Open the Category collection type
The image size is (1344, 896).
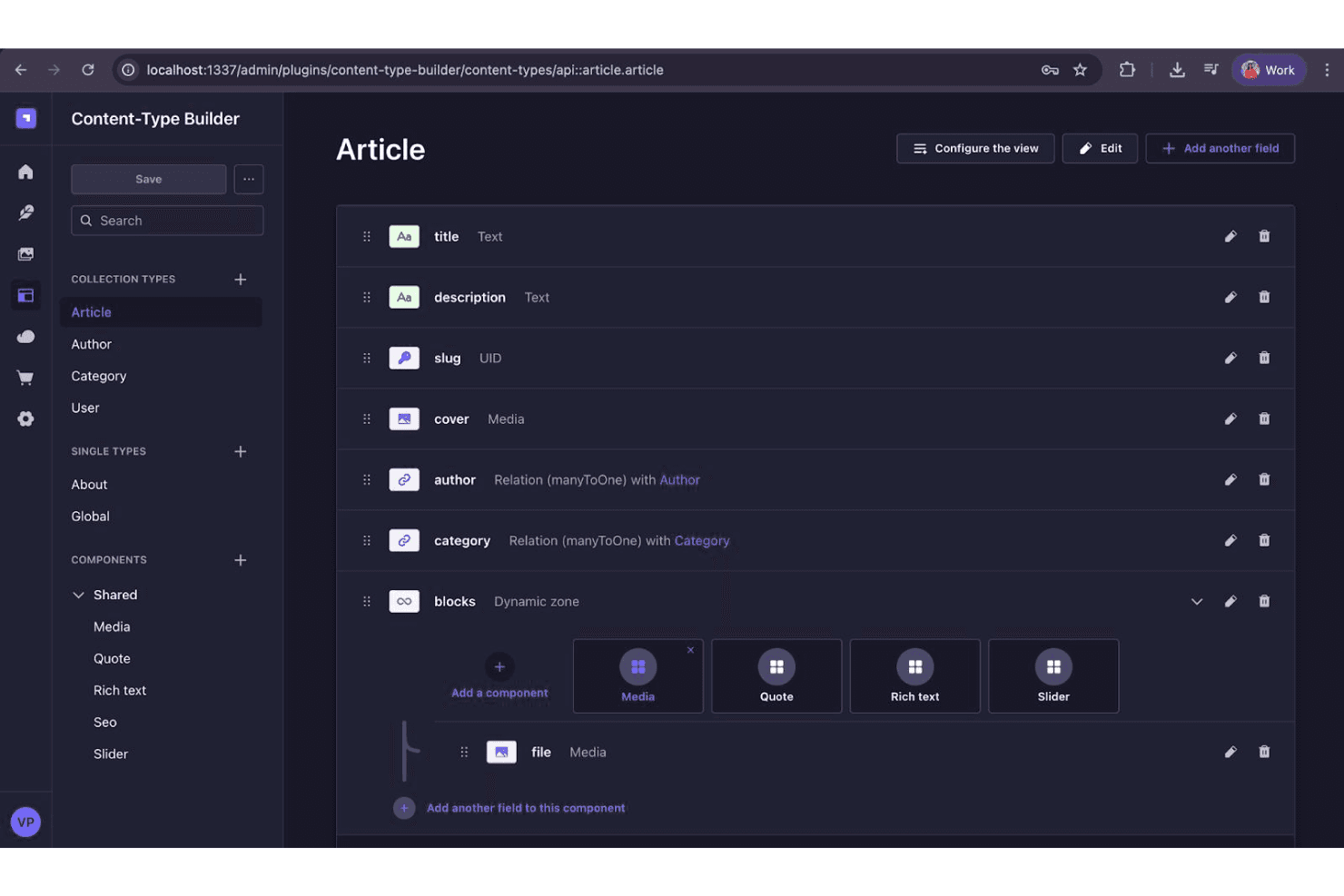pyautogui.click(x=99, y=376)
